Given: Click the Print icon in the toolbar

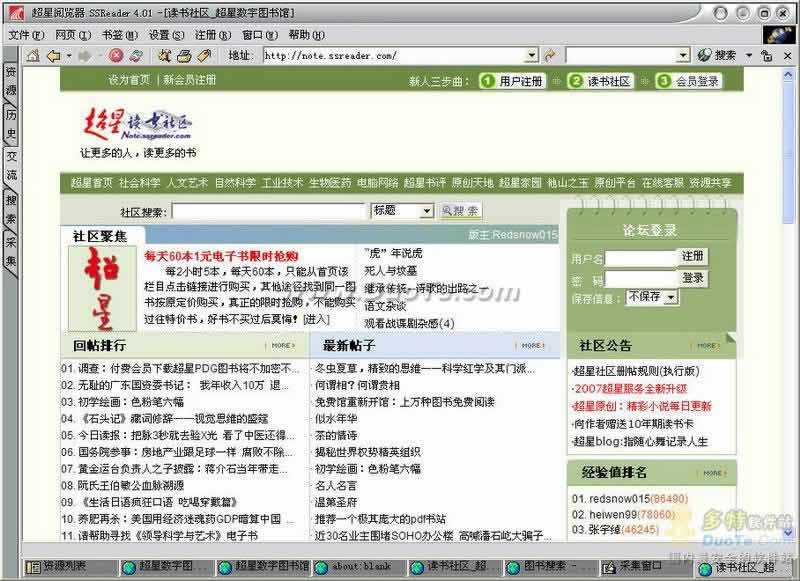Looking at the screenshot, I should 183,55.
